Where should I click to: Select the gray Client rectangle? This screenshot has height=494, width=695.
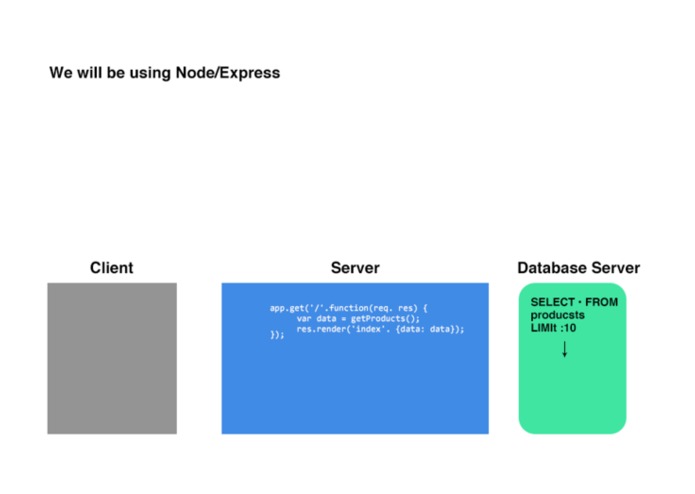pyautogui.click(x=112, y=358)
